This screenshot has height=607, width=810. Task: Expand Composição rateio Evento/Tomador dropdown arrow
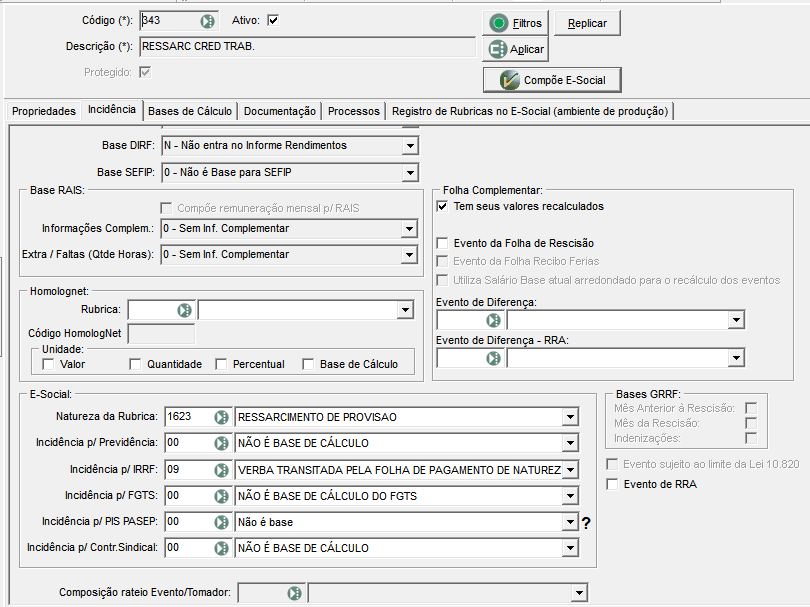579,593
